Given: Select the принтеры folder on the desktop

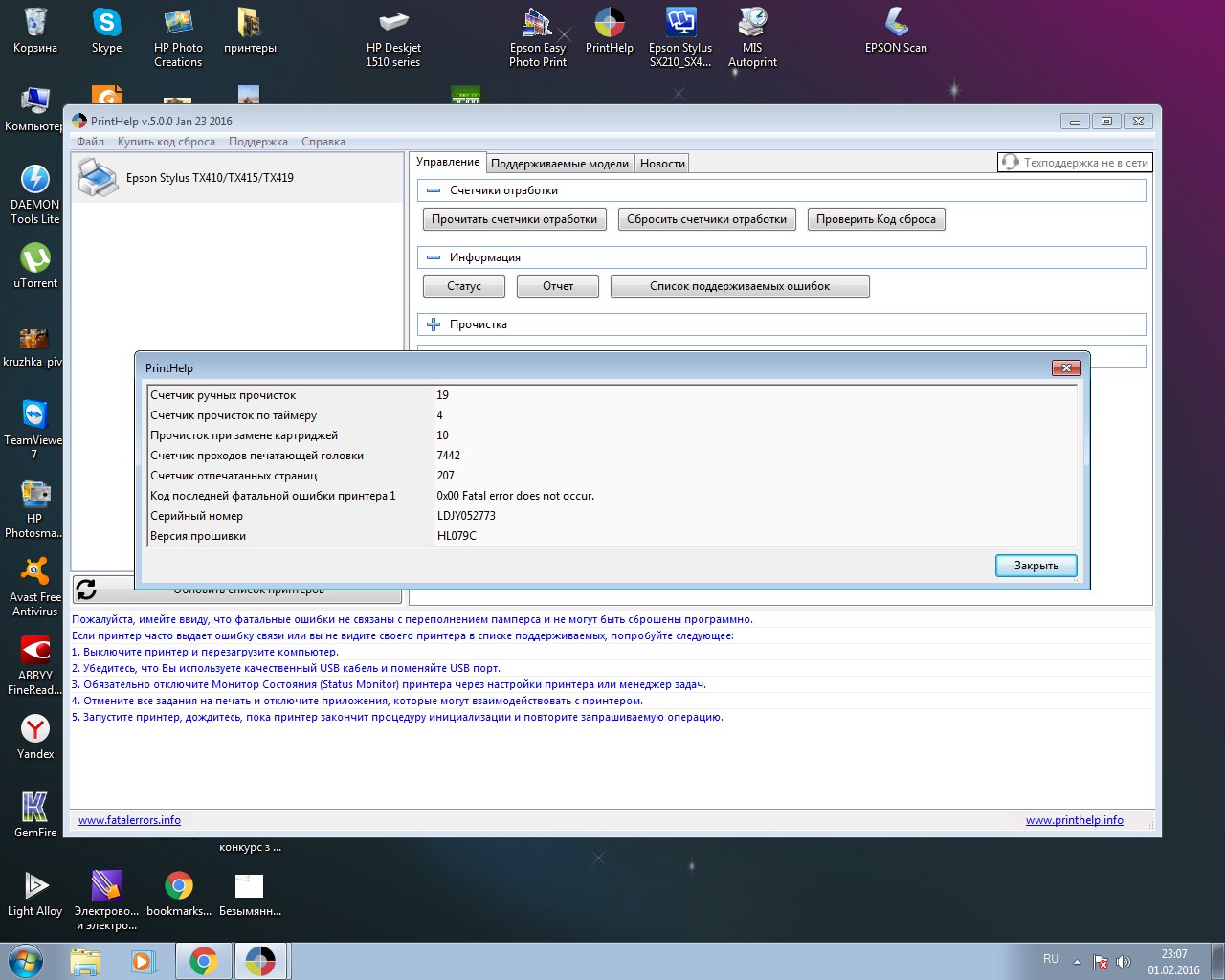Looking at the screenshot, I should point(250,31).
